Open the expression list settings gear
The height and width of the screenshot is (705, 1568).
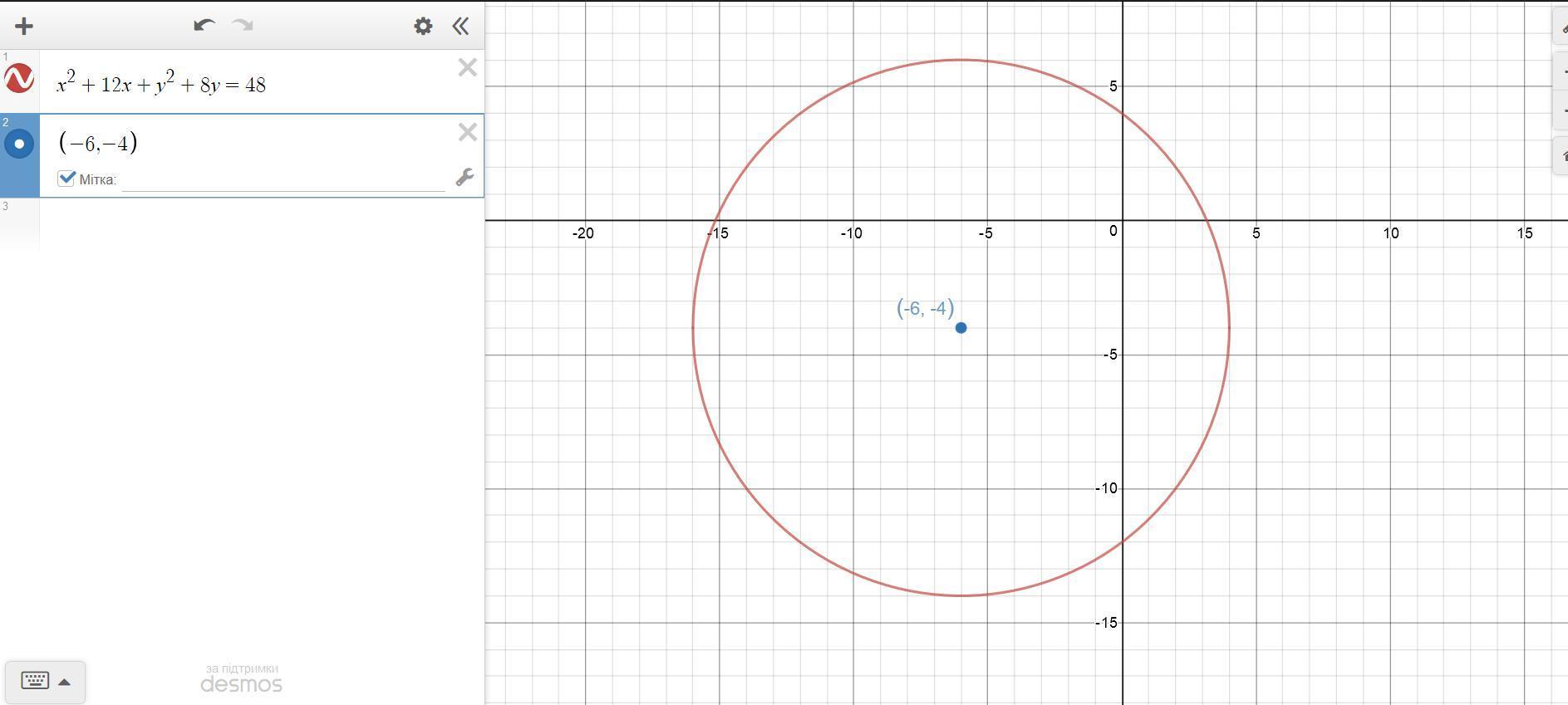point(423,26)
